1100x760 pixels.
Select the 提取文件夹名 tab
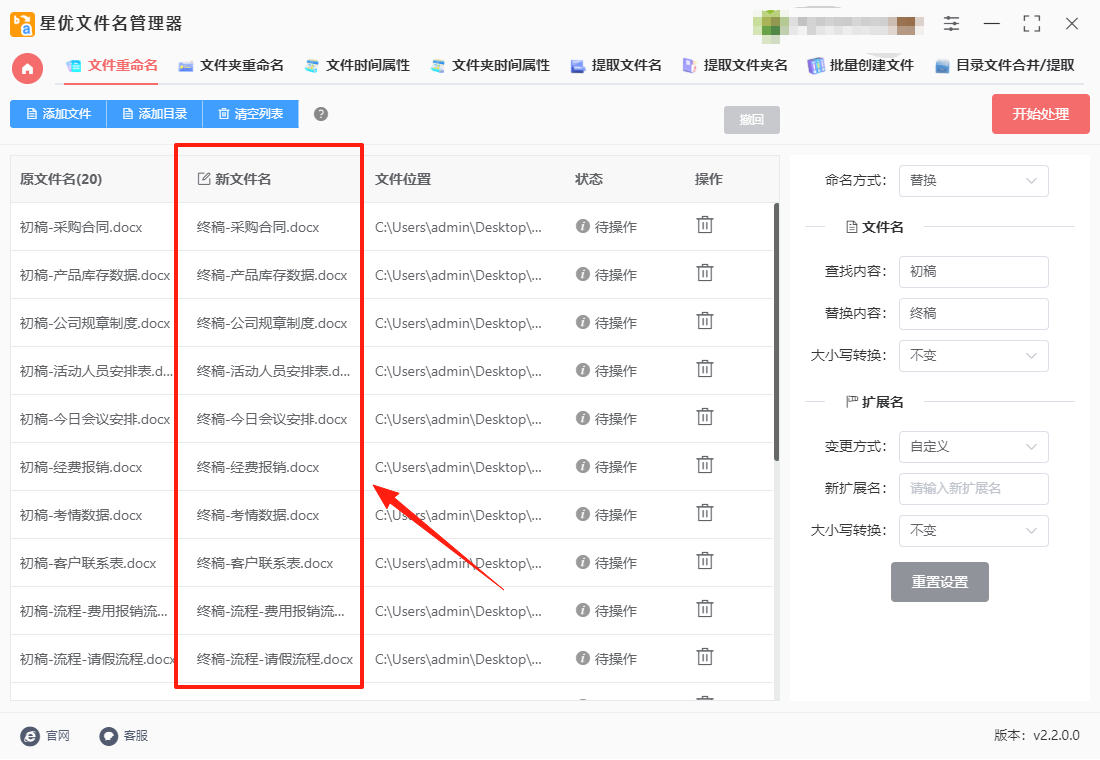(735, 66)
